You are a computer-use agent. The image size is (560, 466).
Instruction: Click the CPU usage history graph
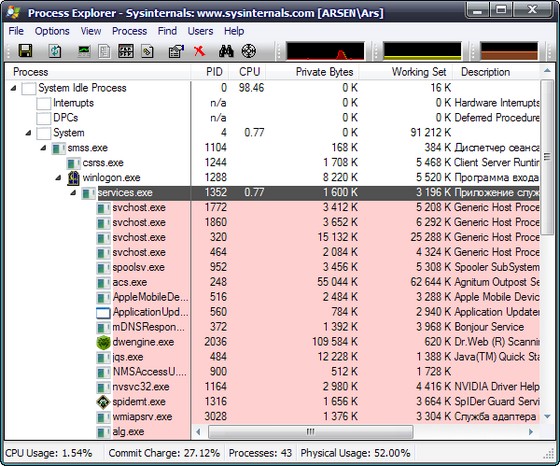click(x=325, y=51)
